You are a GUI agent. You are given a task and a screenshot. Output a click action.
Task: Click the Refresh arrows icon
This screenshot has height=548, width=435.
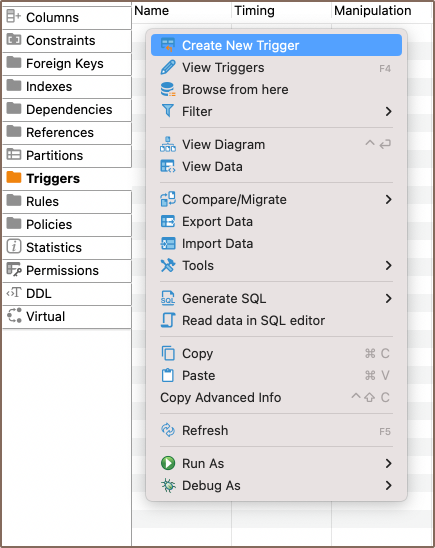(168, 430)
